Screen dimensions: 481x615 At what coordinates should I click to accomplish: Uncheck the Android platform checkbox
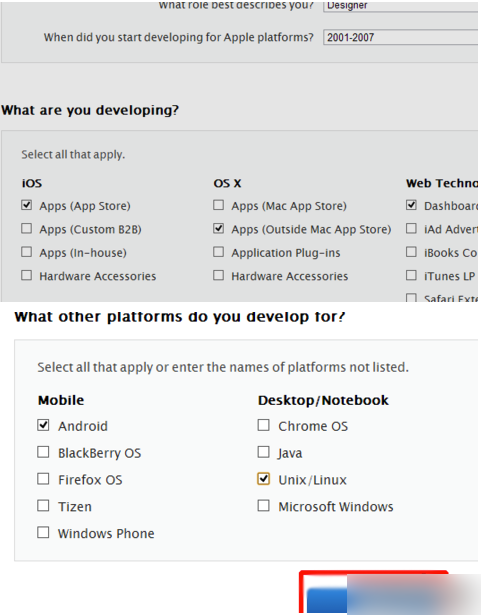coord(43,425)
